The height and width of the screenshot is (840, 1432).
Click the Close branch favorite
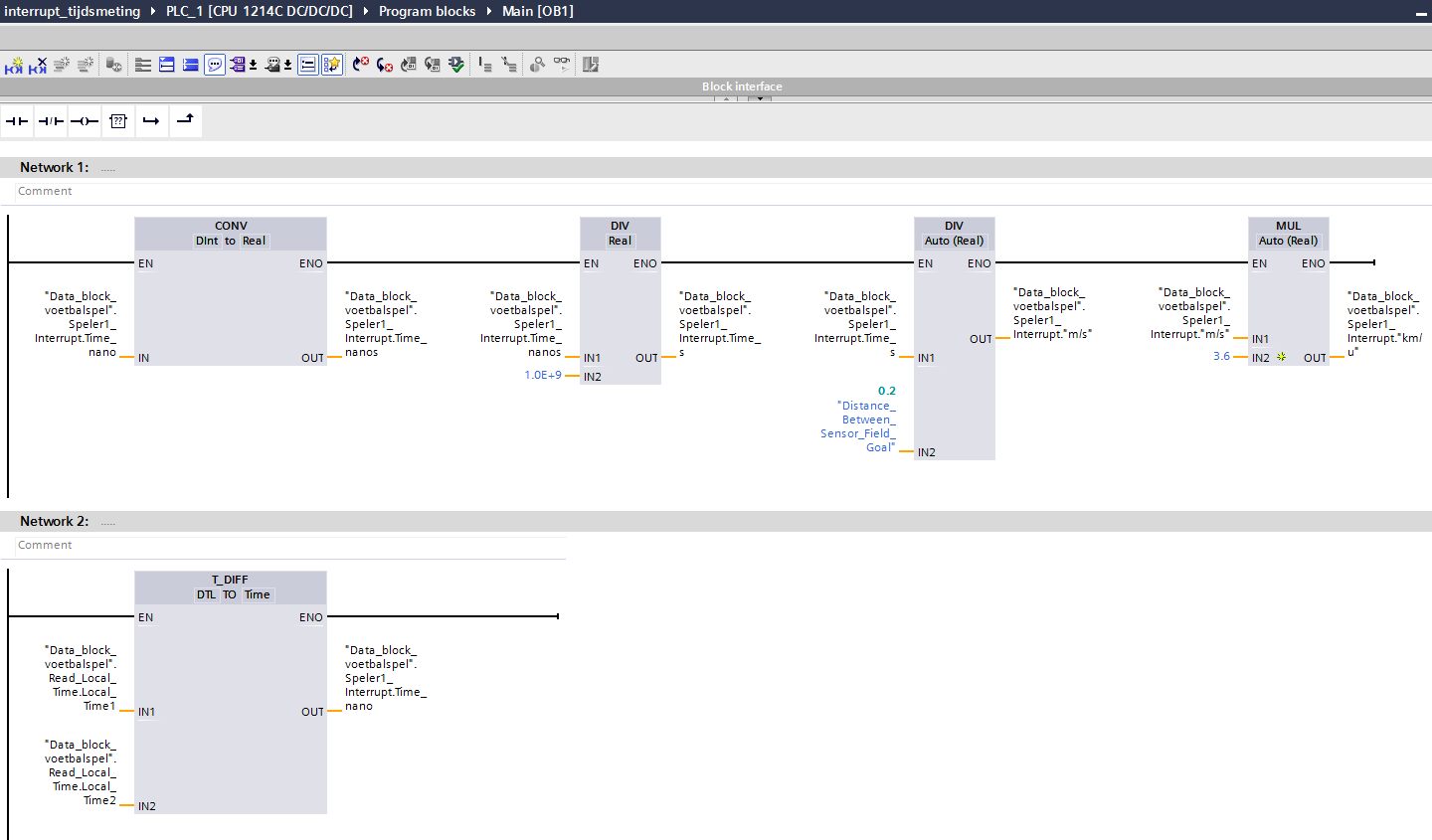185,121
